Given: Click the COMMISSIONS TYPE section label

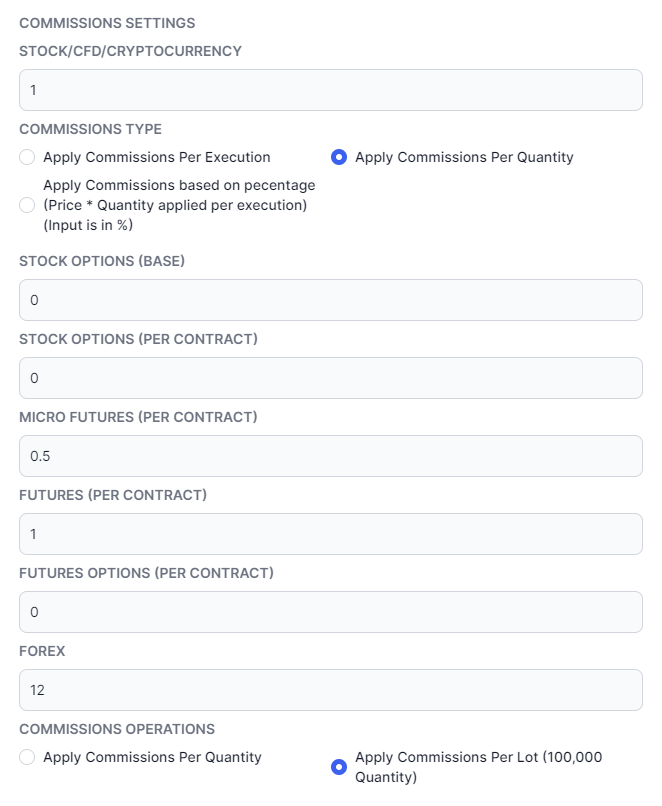Looking at the screenshot, I should point(90,129).
